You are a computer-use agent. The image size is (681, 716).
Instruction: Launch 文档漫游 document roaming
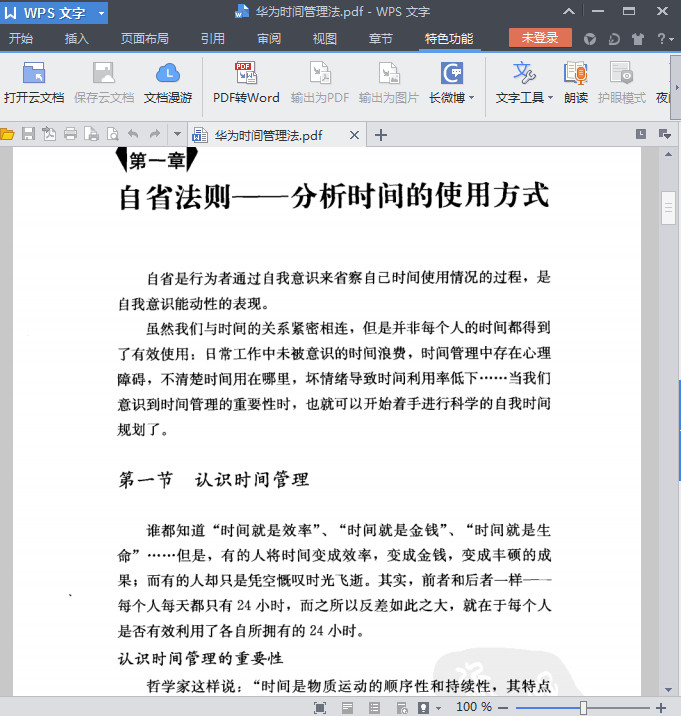pyautogui.click(x=168, y=83)
